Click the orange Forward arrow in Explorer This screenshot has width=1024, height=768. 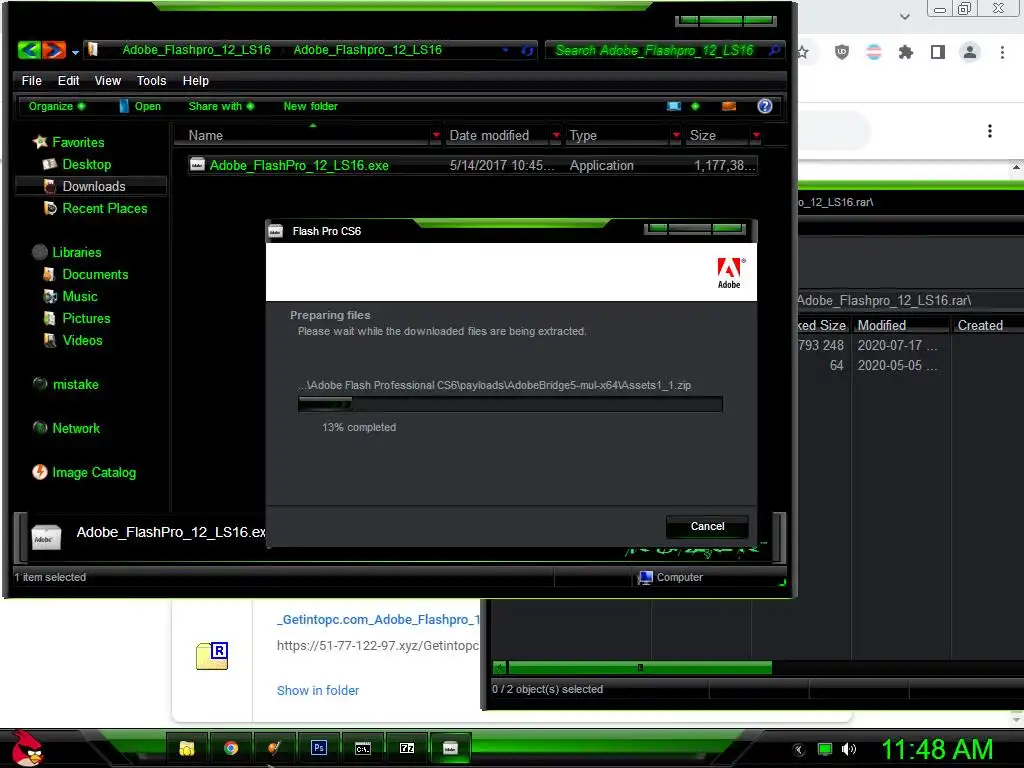(54, 50)
